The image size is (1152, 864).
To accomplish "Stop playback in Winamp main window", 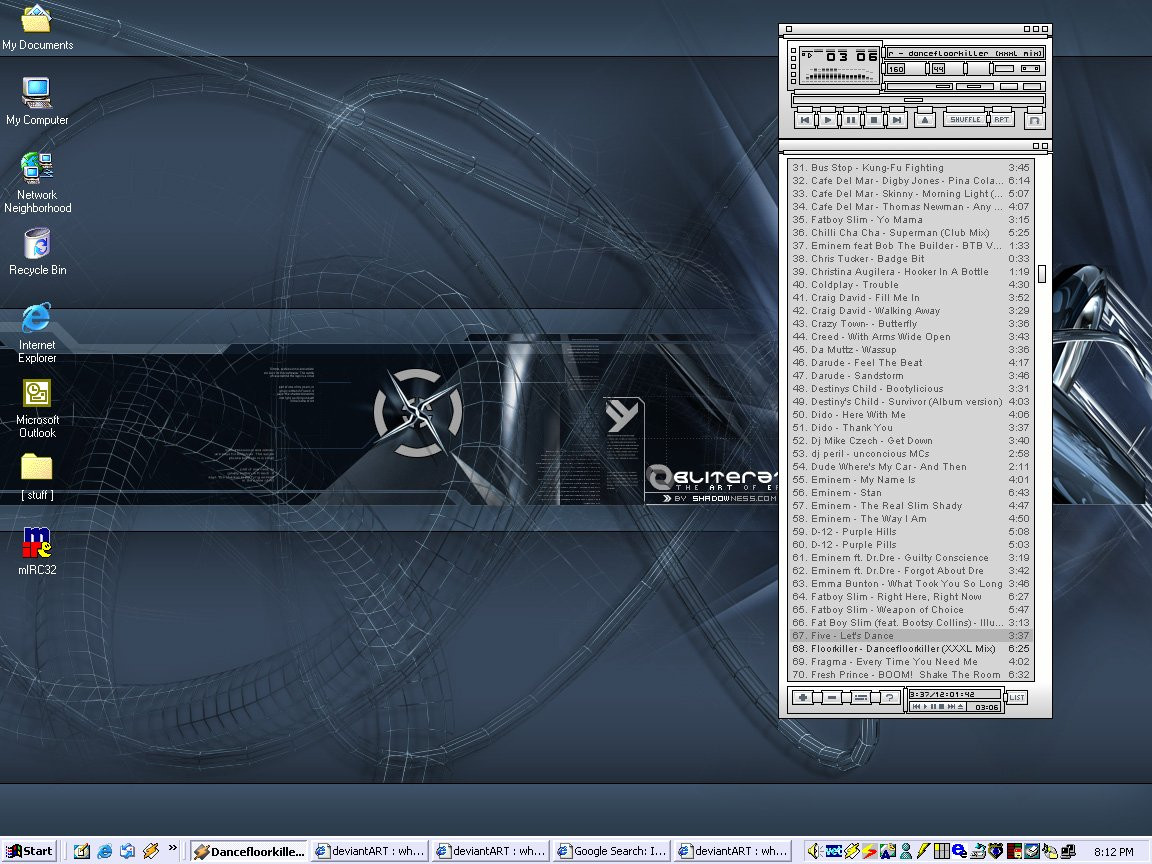I will click(874, 120).
